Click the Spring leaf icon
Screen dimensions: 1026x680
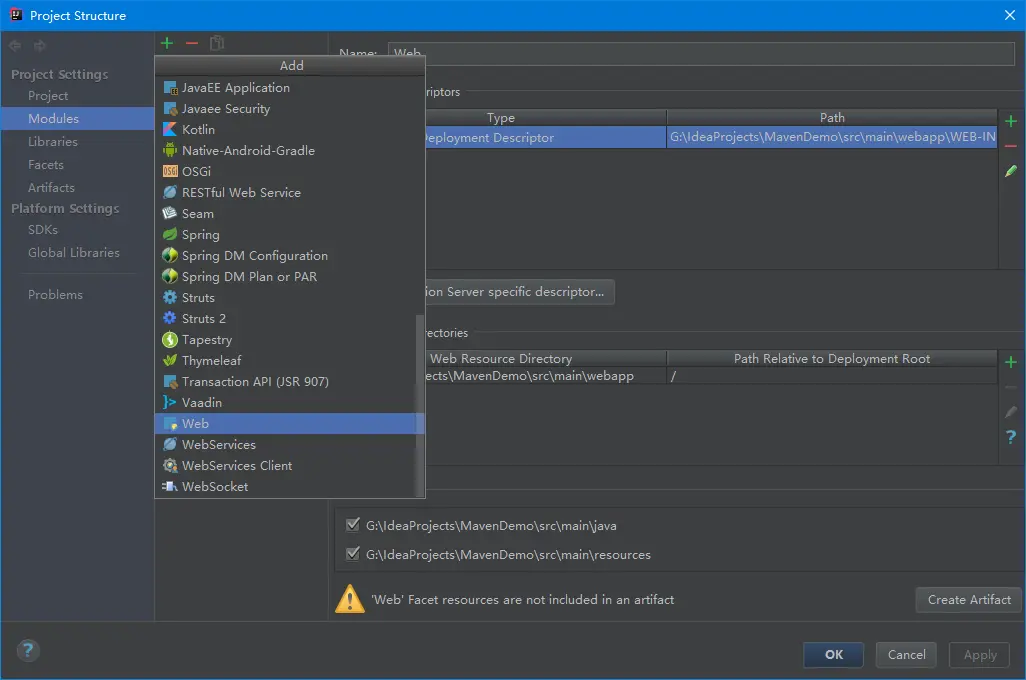coord(170,234)
